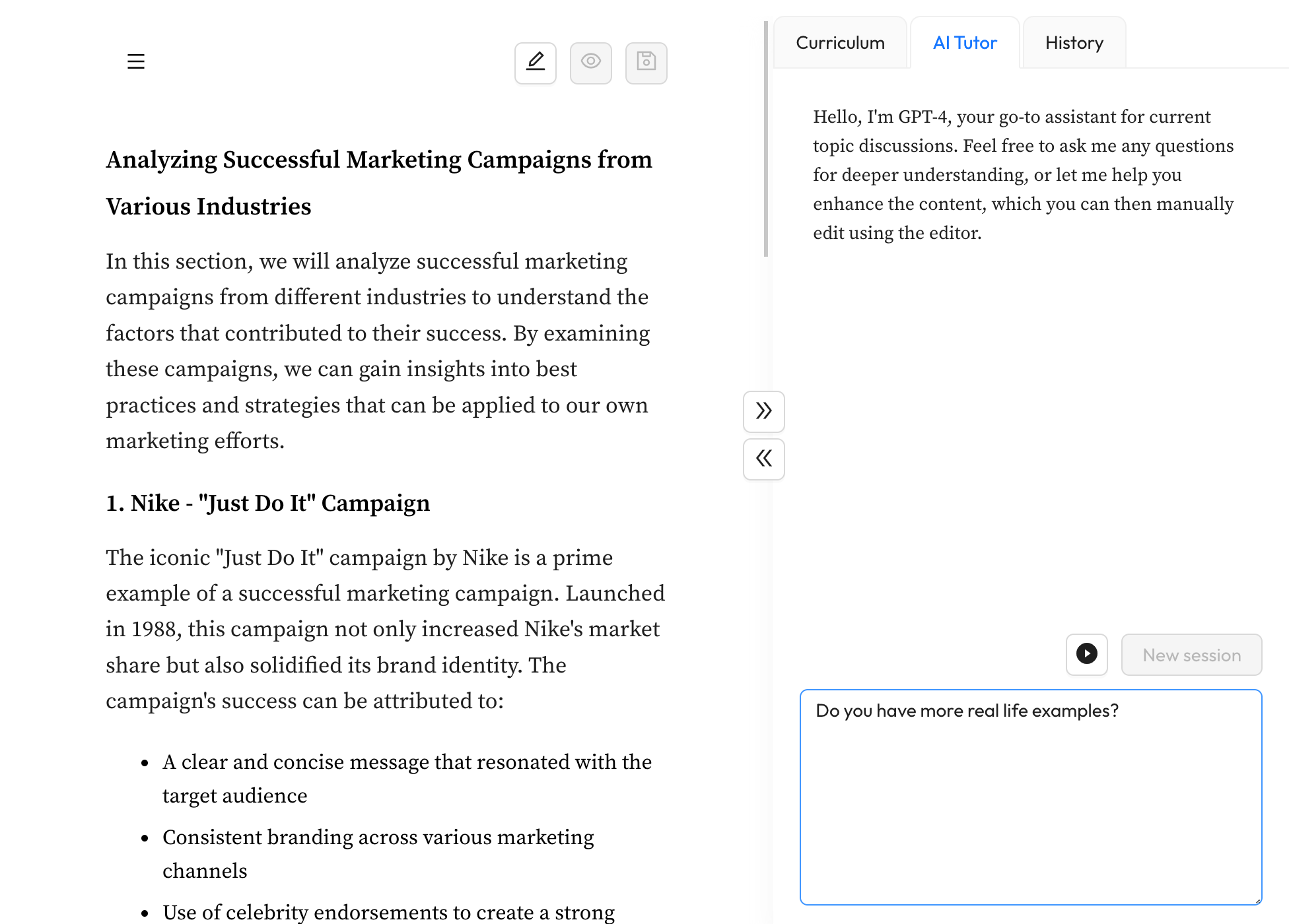Image resolution: width=1289 pixels, height=924 pixels.
Task: Focus the AI Tutor question text box
Action: (x=1030, y=797)
